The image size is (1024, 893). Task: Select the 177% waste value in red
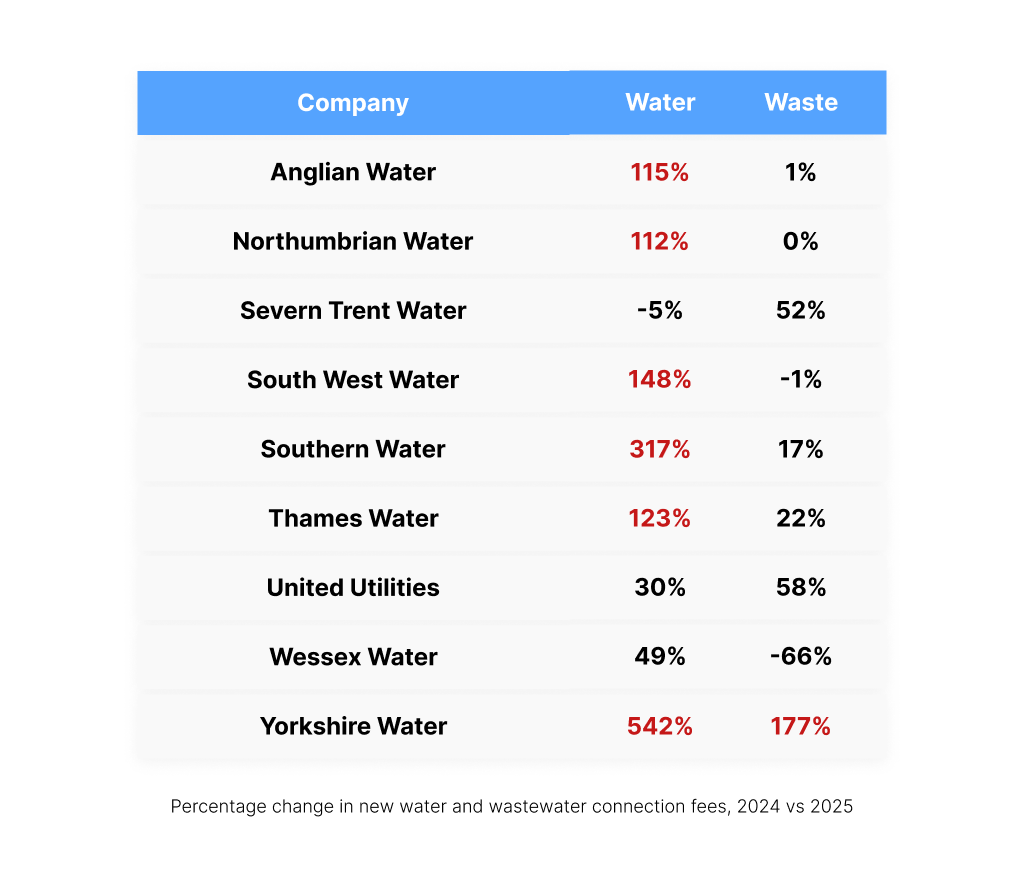[x=801, y=726]
